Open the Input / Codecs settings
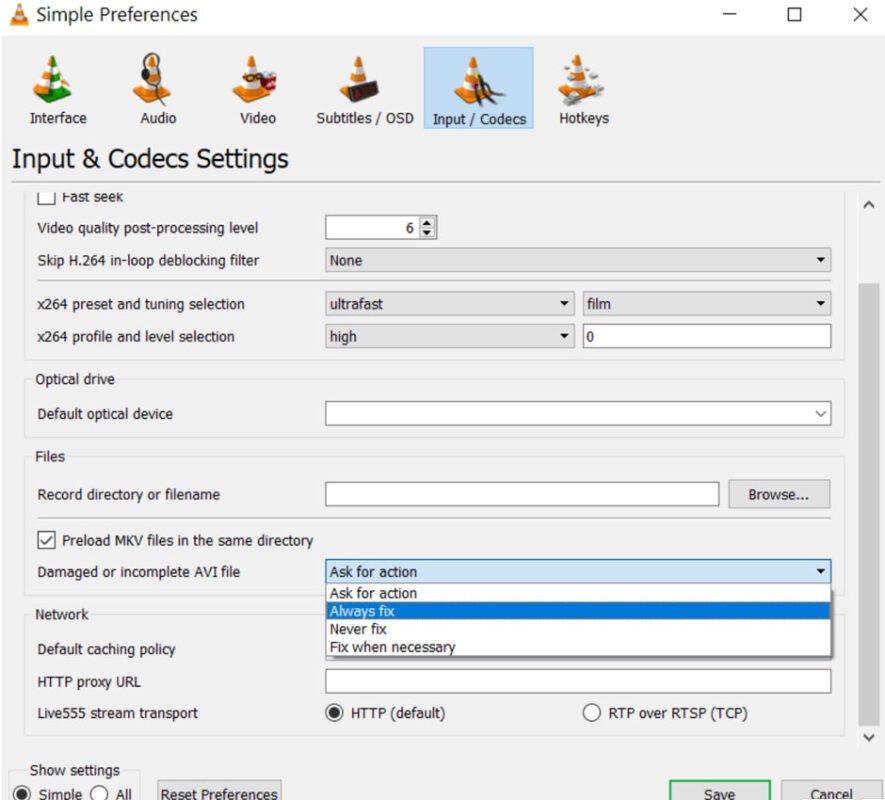 coord(478,88)
